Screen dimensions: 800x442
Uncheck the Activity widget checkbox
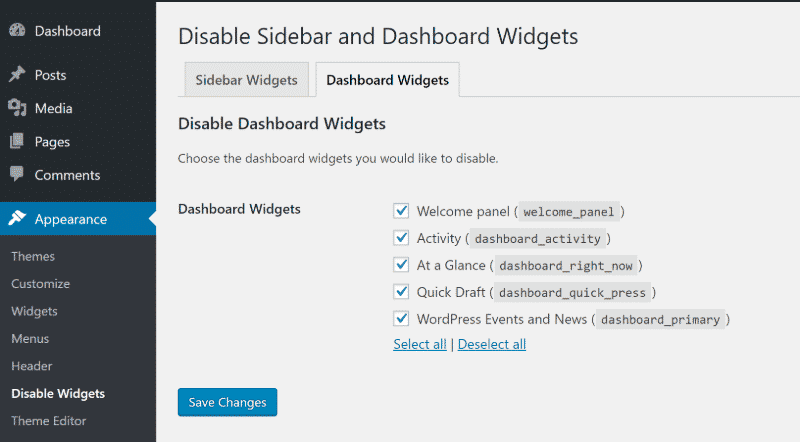click(x=402, y=238)
